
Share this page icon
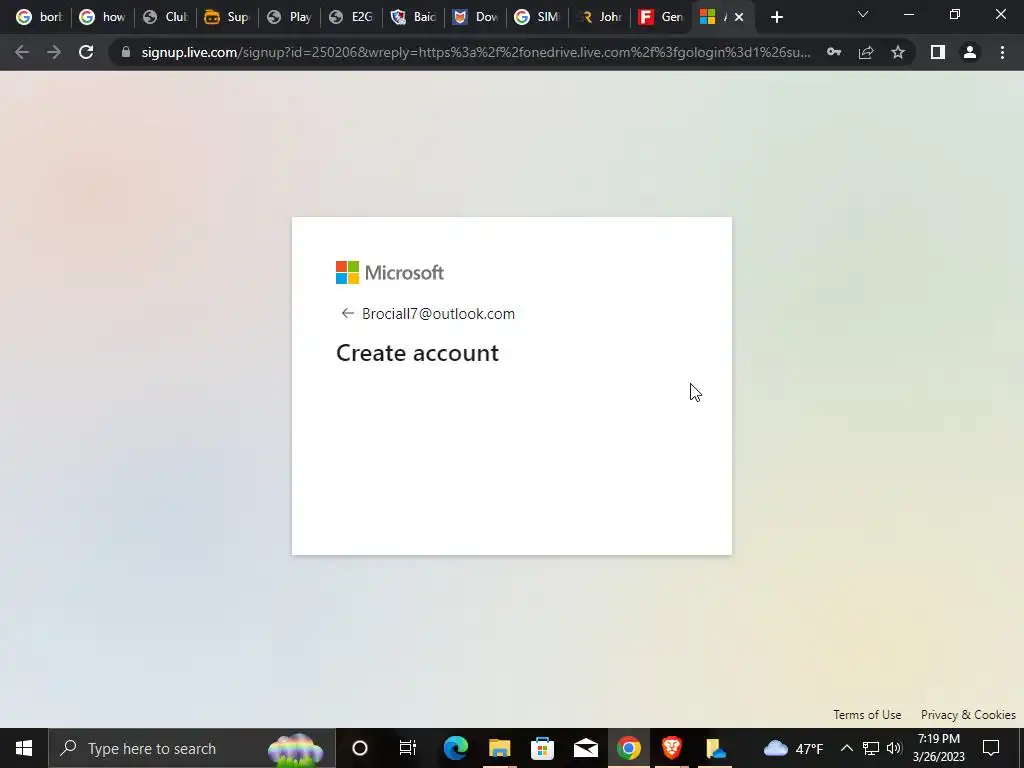pyautogui.click(x=866, y=52)
